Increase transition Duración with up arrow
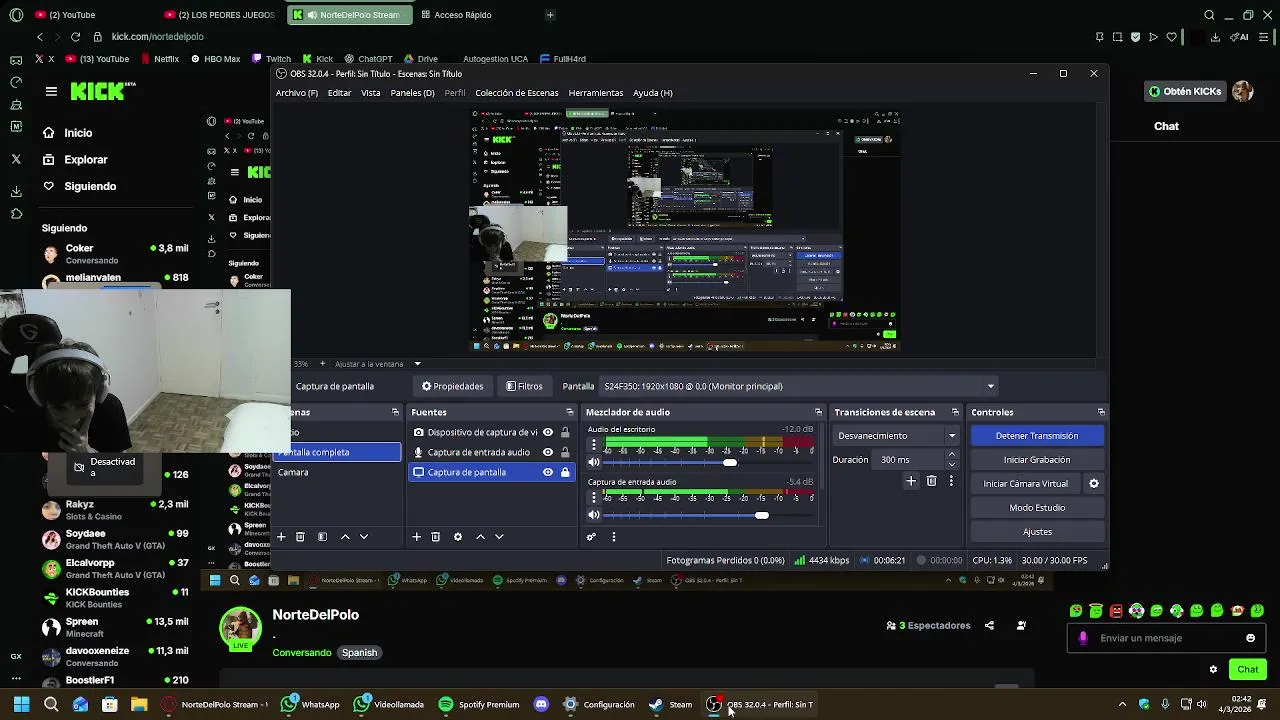Image resolution: width=1280 pixels, height=720 pixels. coord(951,455)
